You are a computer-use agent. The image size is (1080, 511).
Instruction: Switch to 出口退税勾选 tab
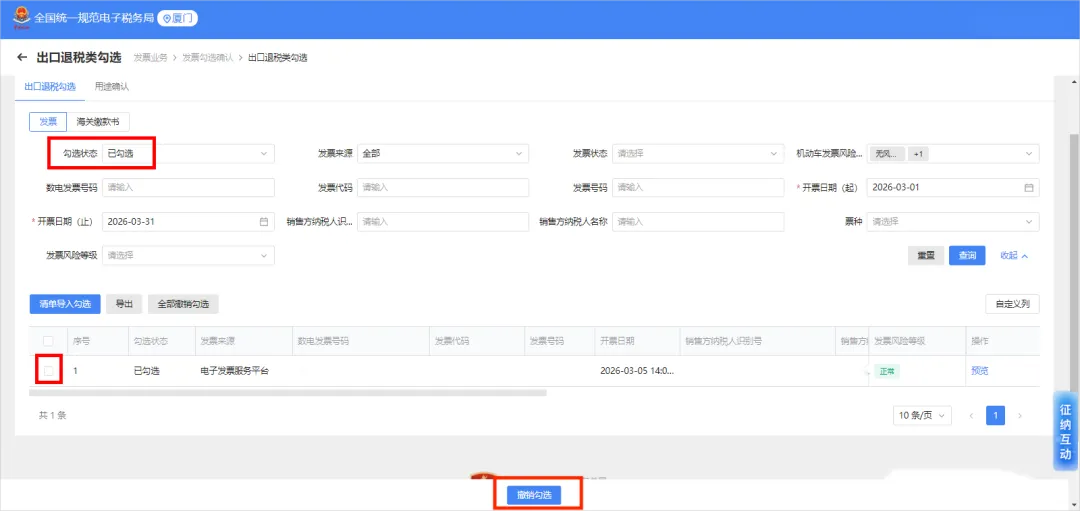pyautogui.click(x=50, y=87)
